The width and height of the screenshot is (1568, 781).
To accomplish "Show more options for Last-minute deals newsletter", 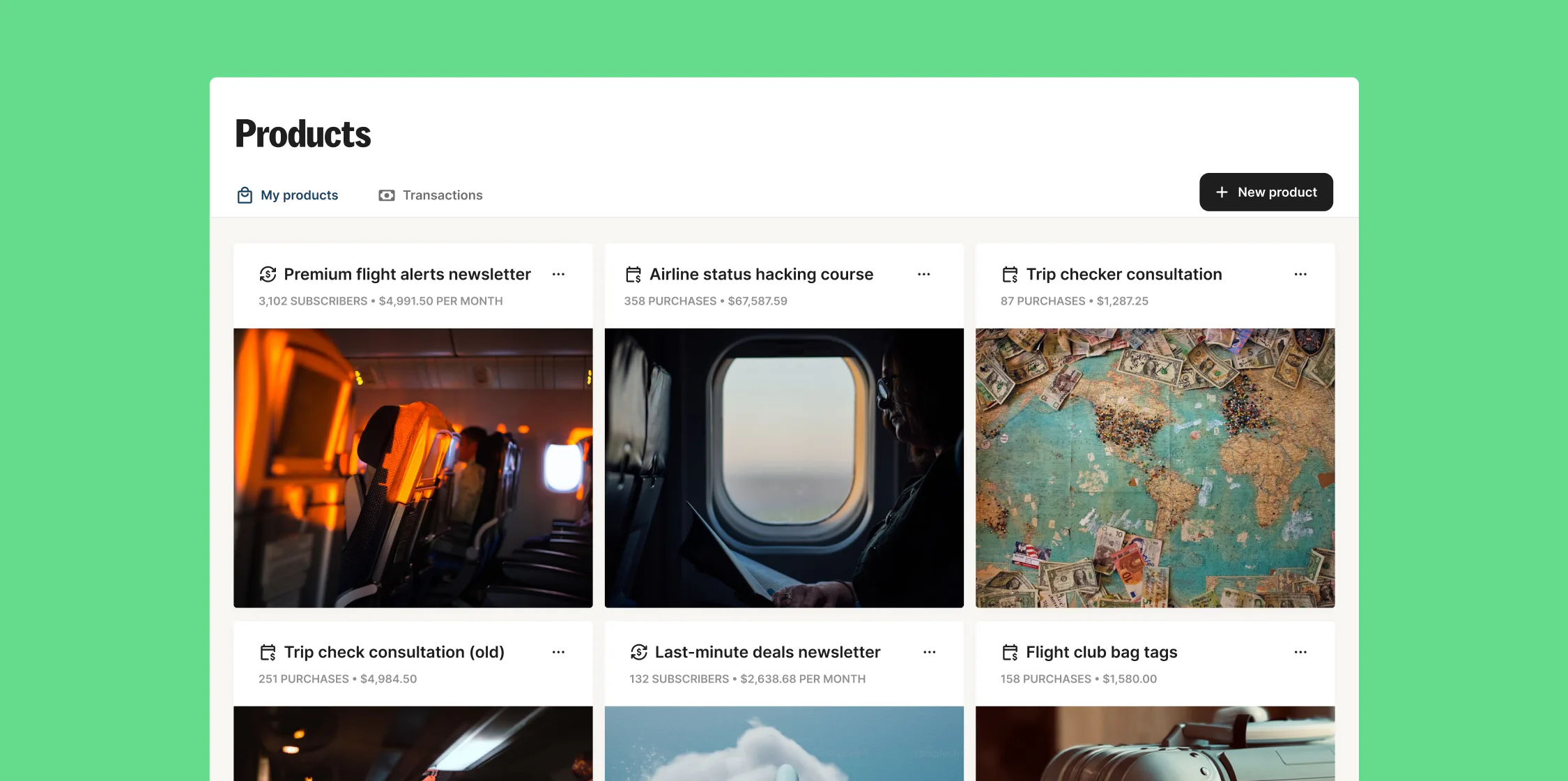I will pos(930,653).
